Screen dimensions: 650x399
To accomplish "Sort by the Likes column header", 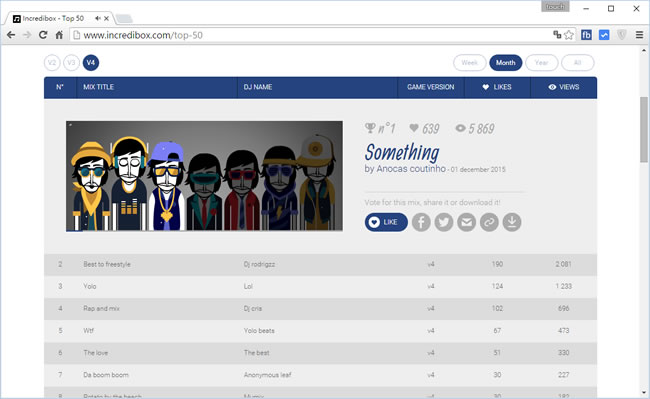I will (x=497, y=87).
